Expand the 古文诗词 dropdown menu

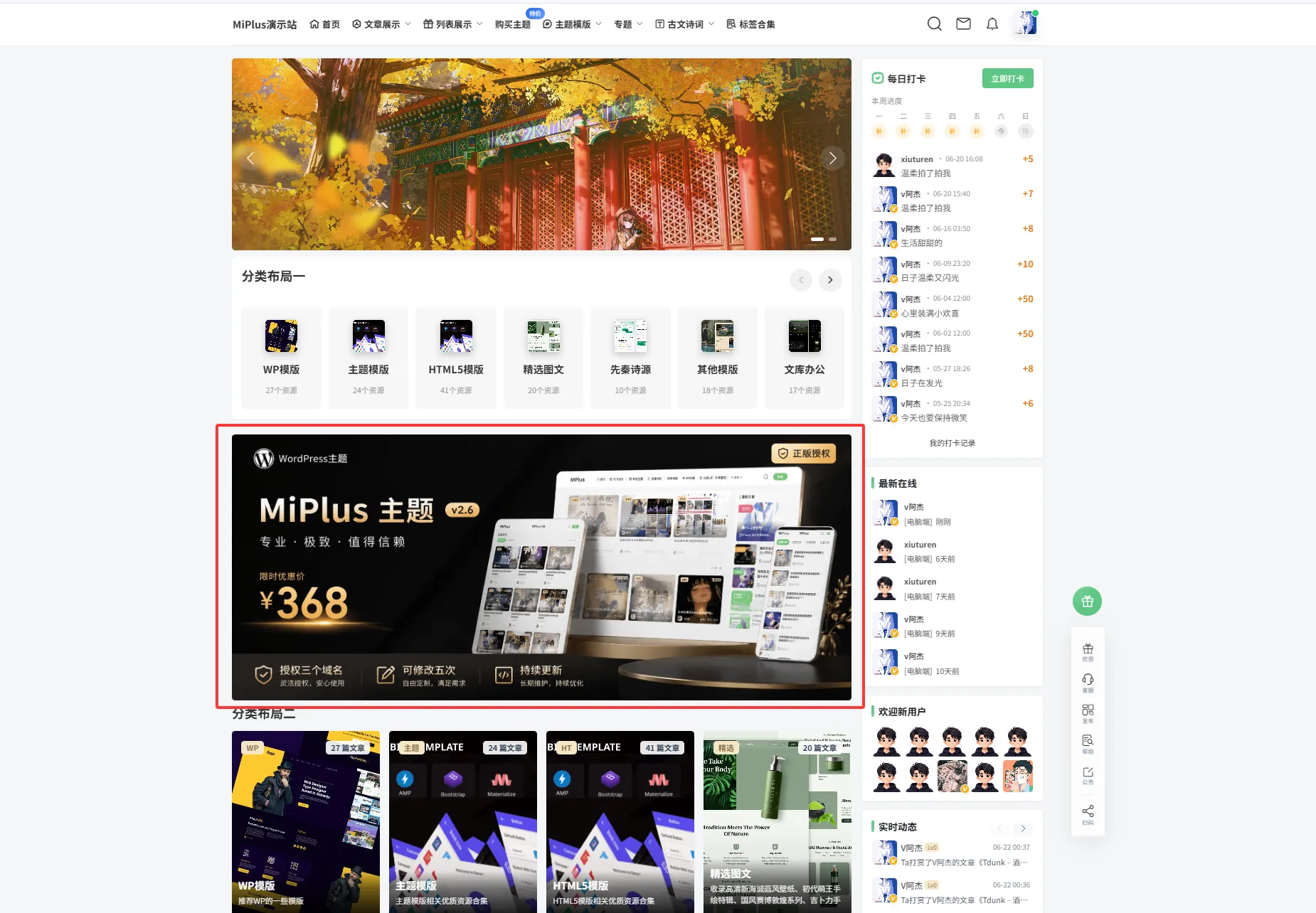click(x=684, y=24)
